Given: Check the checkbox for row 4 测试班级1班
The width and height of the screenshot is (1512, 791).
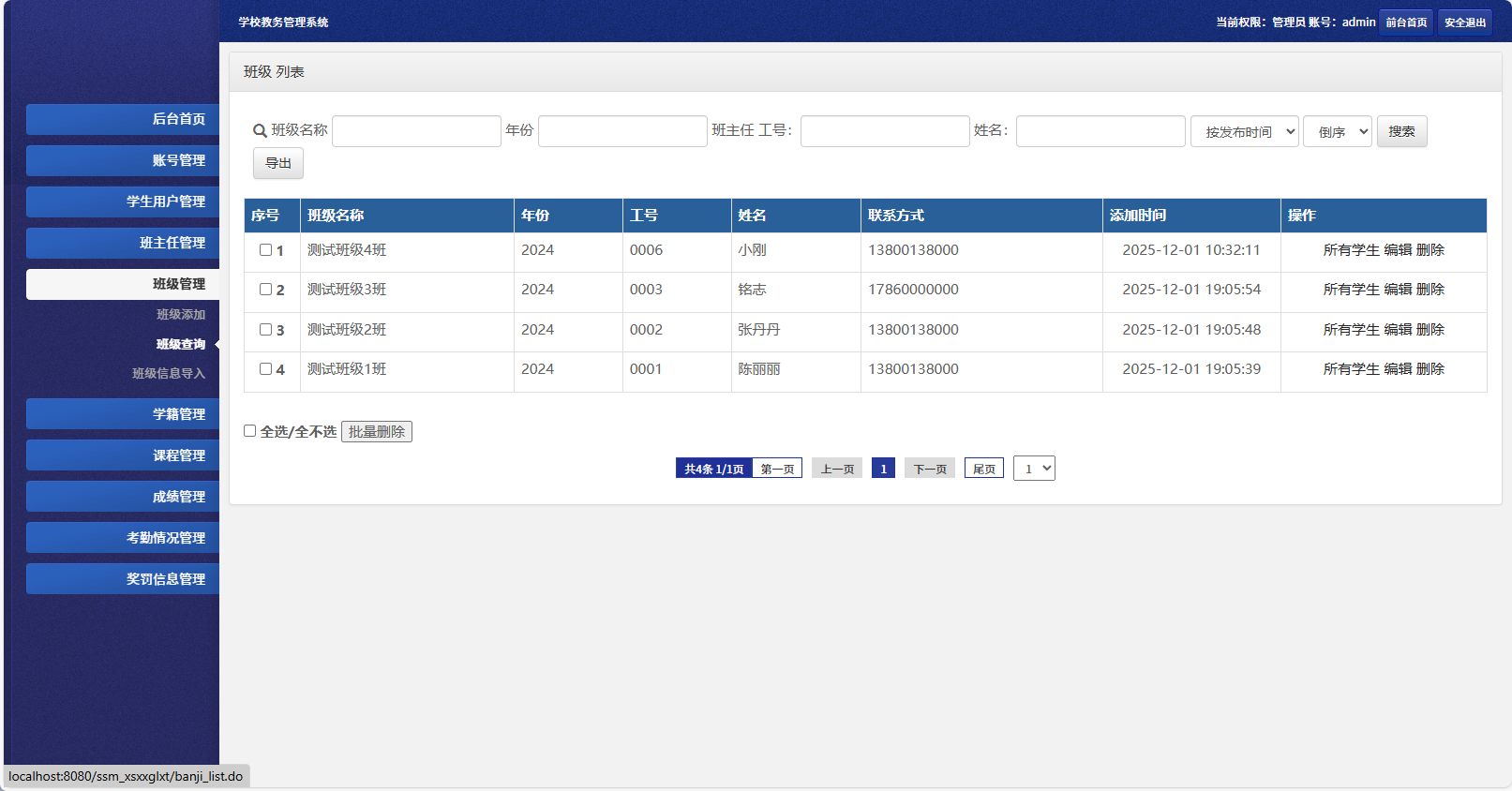Looking at the screenshot, I should (265, 369).
